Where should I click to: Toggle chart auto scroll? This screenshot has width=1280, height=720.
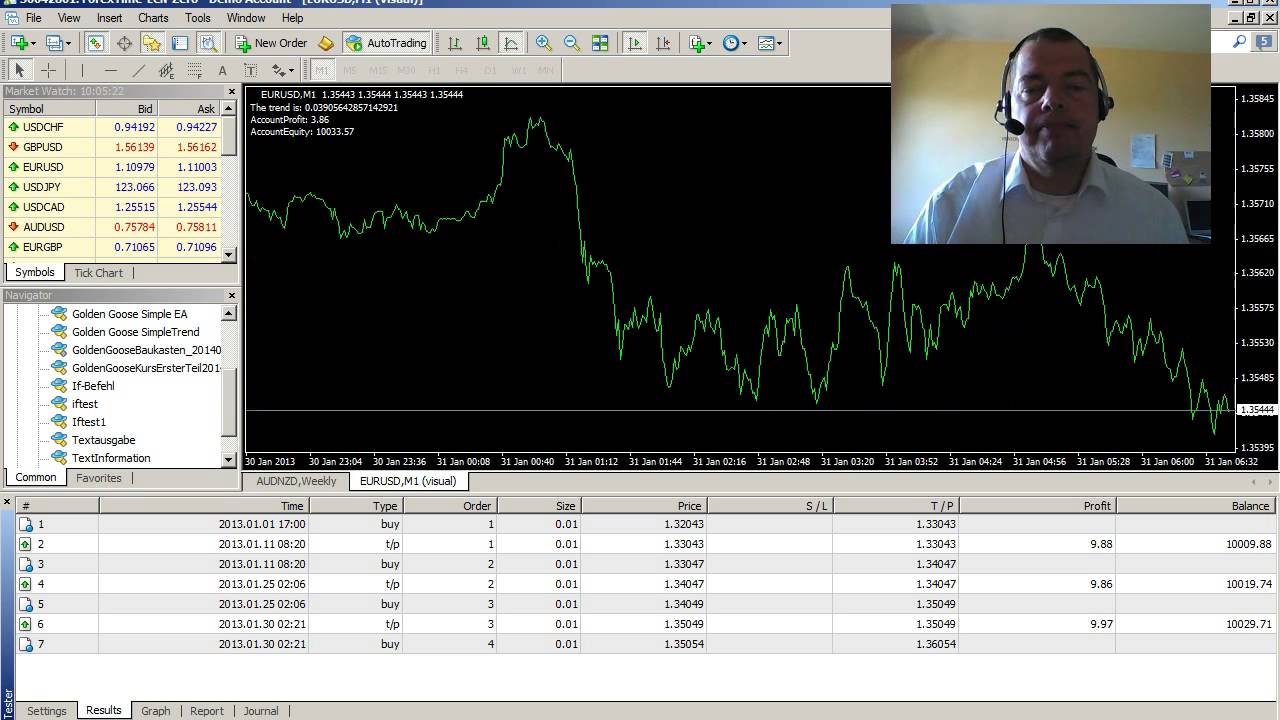pos(634,43)
